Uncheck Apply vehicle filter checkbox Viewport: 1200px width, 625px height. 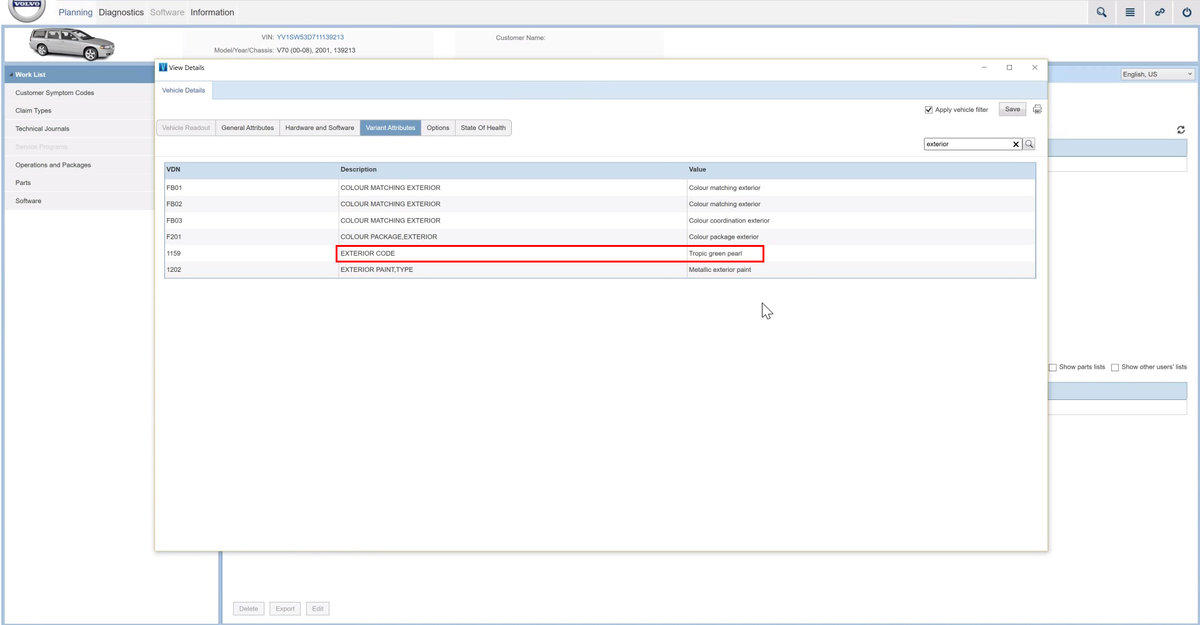pos(929,109)
